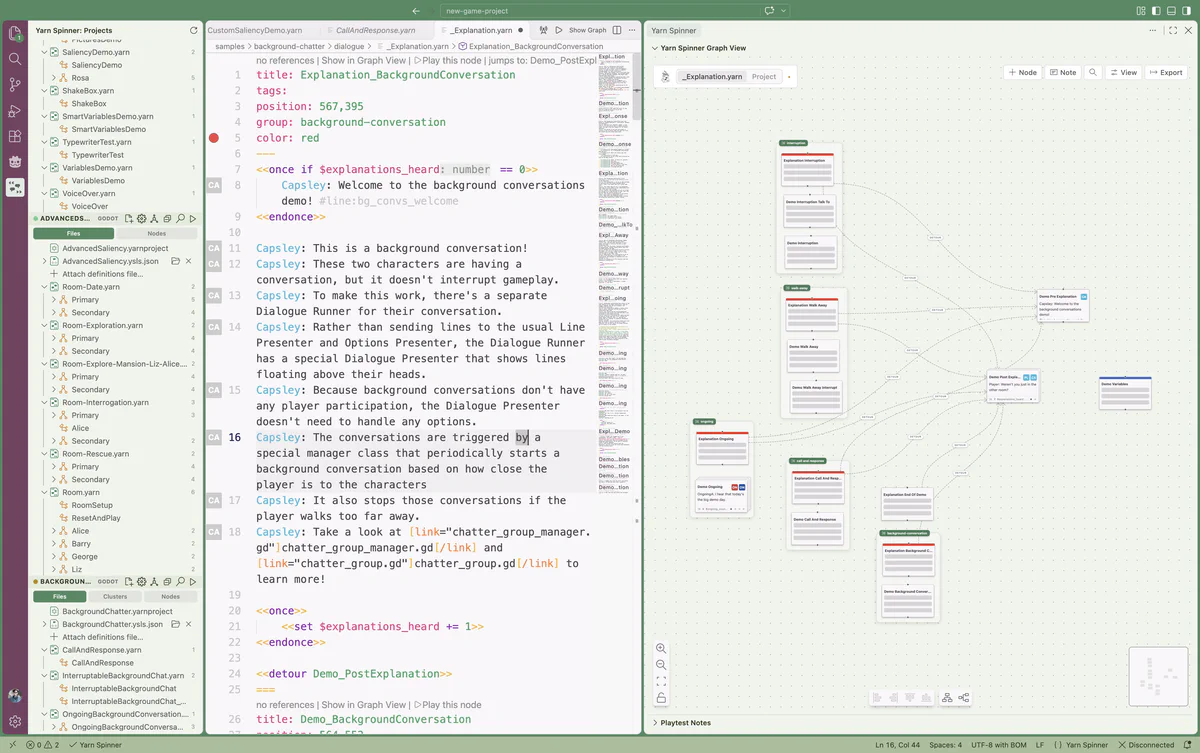Expand the Barry node group

55,544
